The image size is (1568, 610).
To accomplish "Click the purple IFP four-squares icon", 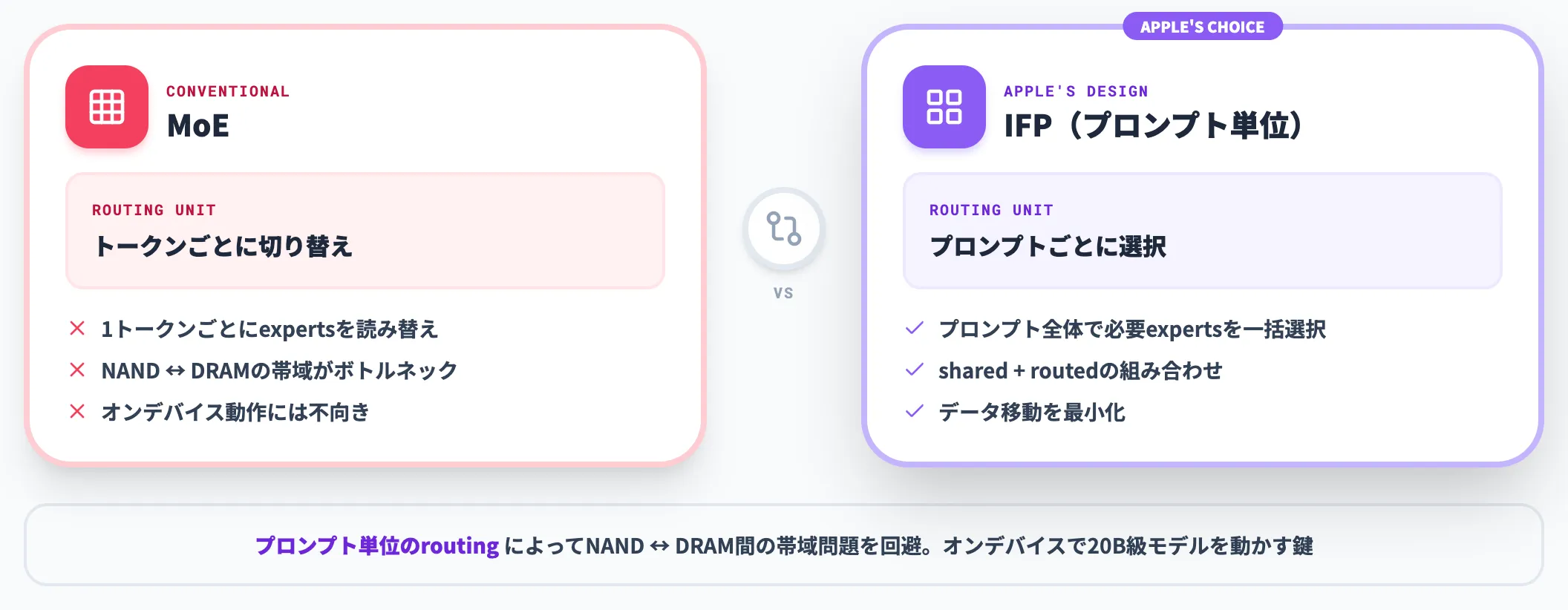I will [944, 107].
